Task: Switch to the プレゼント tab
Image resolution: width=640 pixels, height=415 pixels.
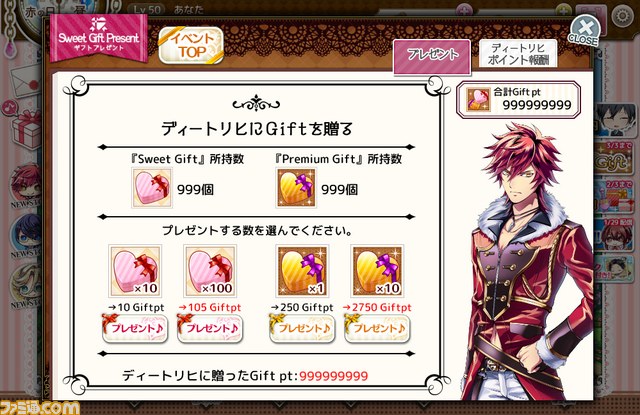Action: coord(432,57)
